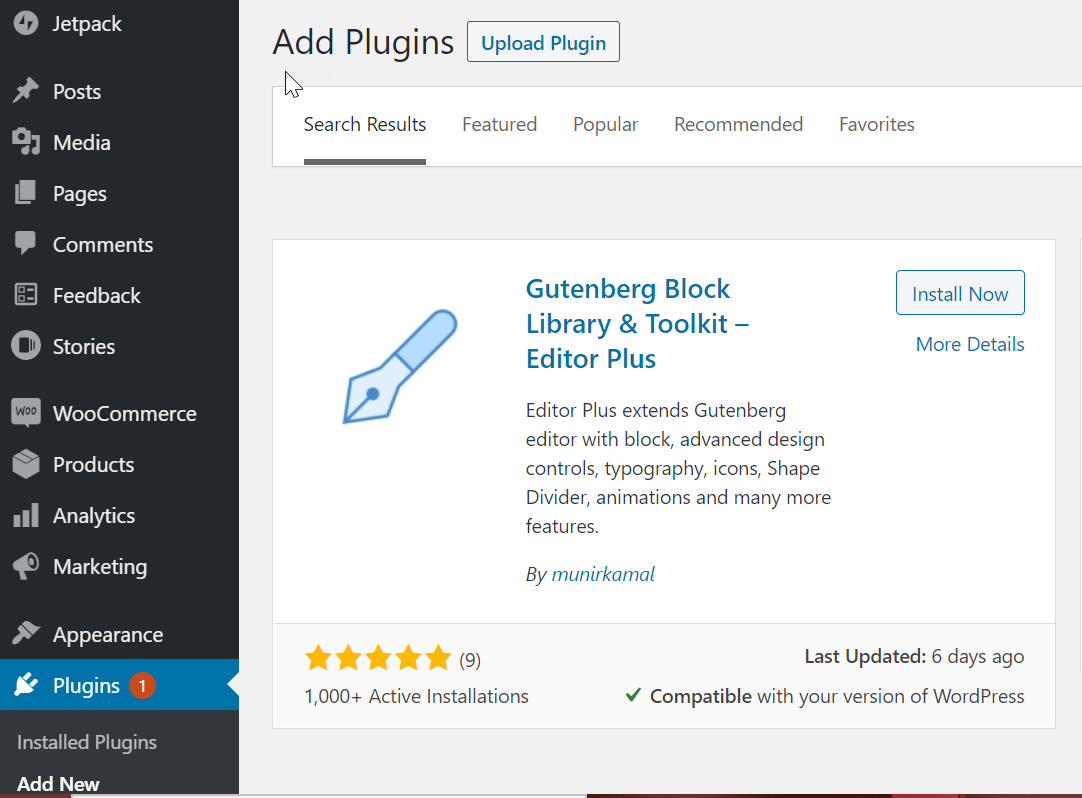This screenshot has height=798, width=1082.
Task: Switch to the Featured plugins tab
Action: [x=500, y=124]
